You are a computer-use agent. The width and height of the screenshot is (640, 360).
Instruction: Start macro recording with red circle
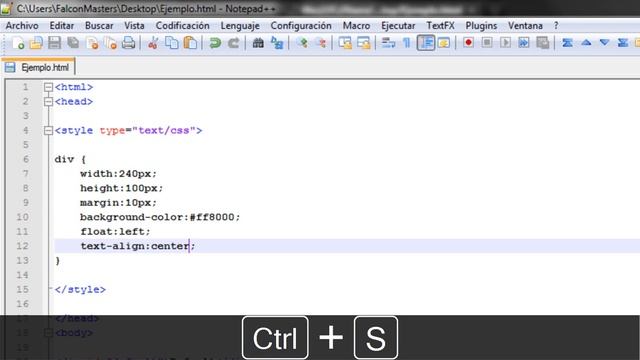[x=468, y=42]
